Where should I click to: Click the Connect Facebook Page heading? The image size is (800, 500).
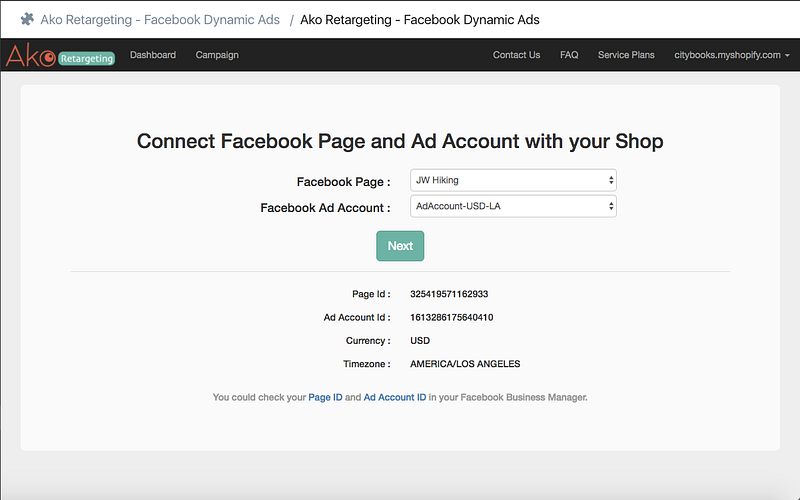click(400, 141)
